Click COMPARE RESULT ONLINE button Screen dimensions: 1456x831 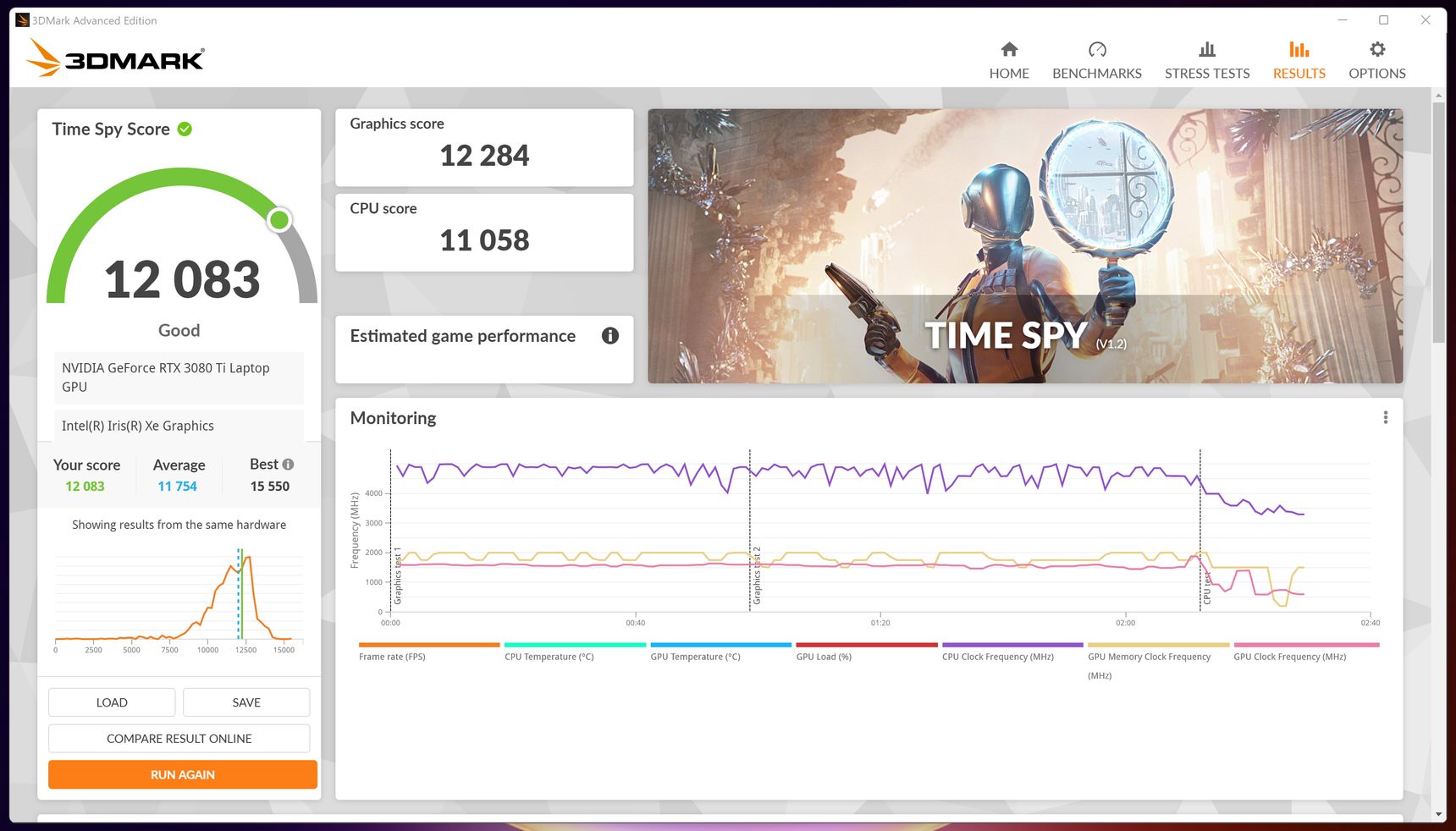click(x=179, y=739)
